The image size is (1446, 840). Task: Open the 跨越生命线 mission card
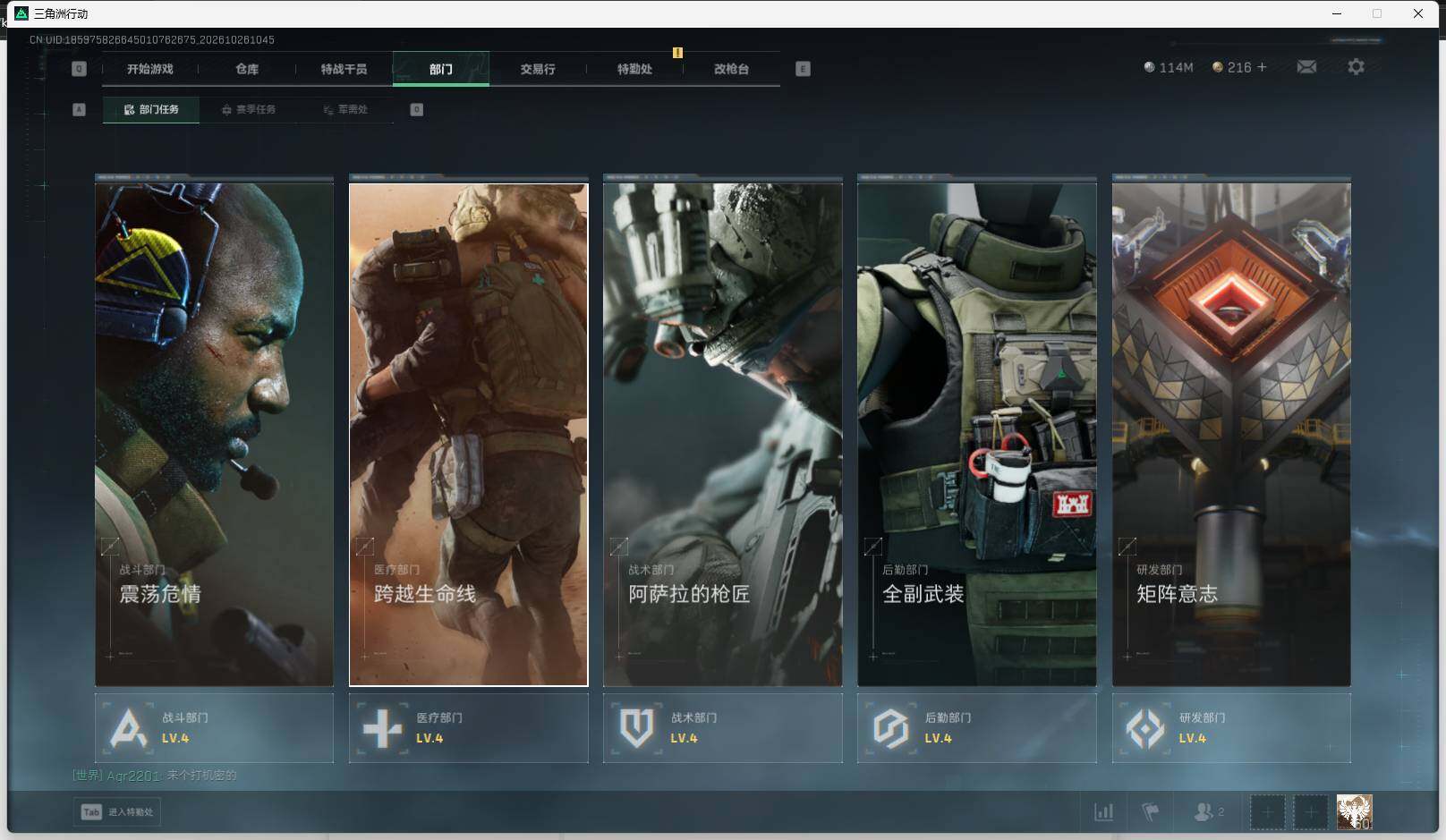click(x=468, y=434)
